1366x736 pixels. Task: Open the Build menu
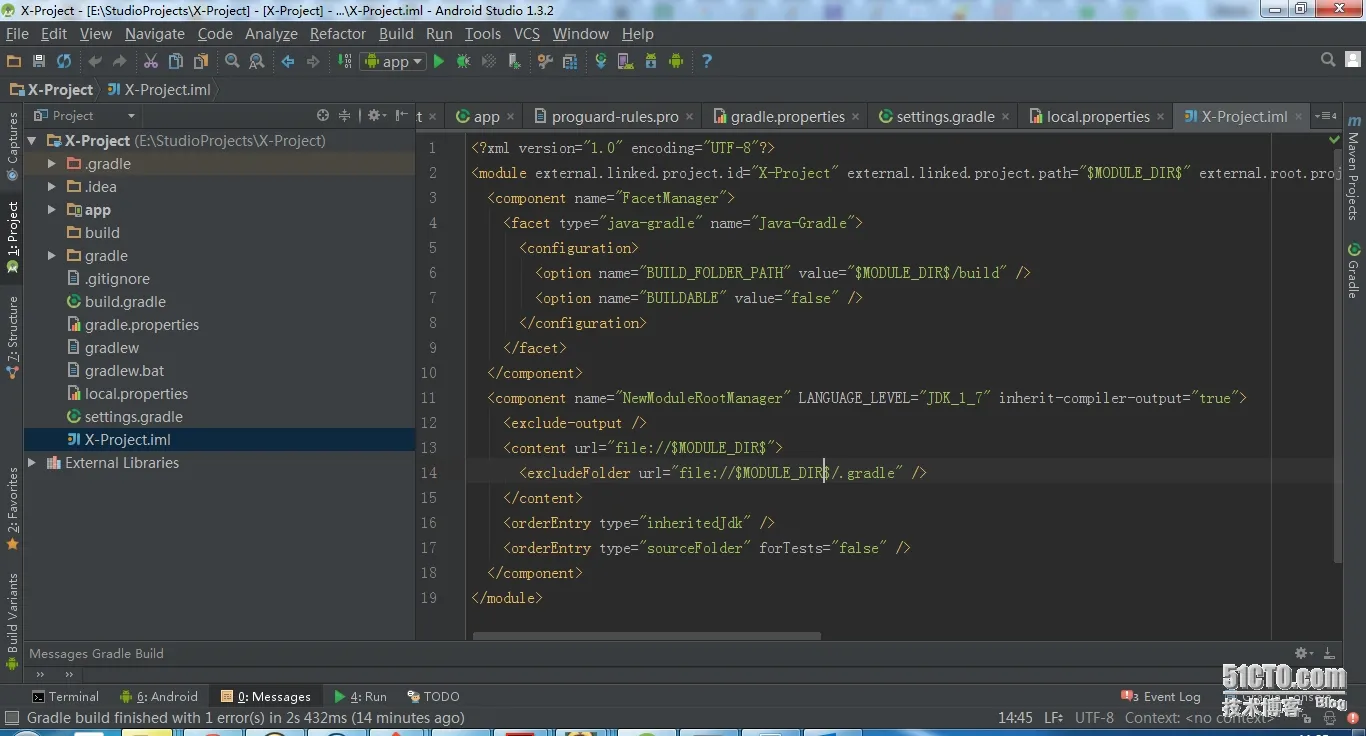click(x=396, y=34)
